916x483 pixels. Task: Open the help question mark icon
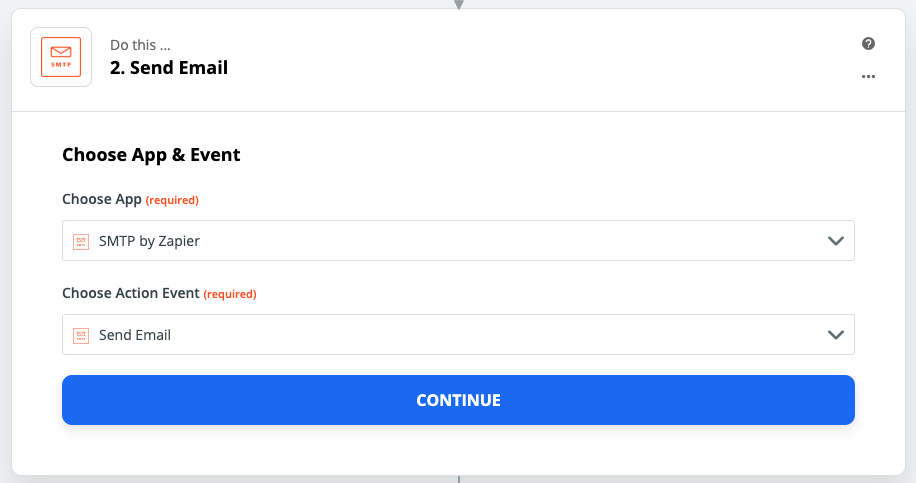click(x=868, y=44)
